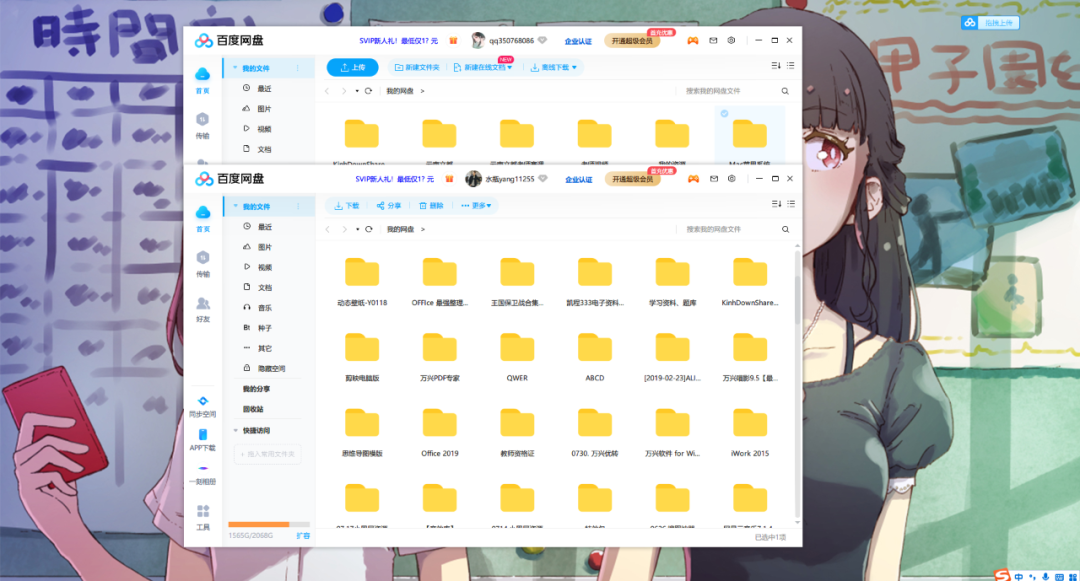Open game controller icon in front window
Screen dimensions: 1080x581
[x=694, y=179]
